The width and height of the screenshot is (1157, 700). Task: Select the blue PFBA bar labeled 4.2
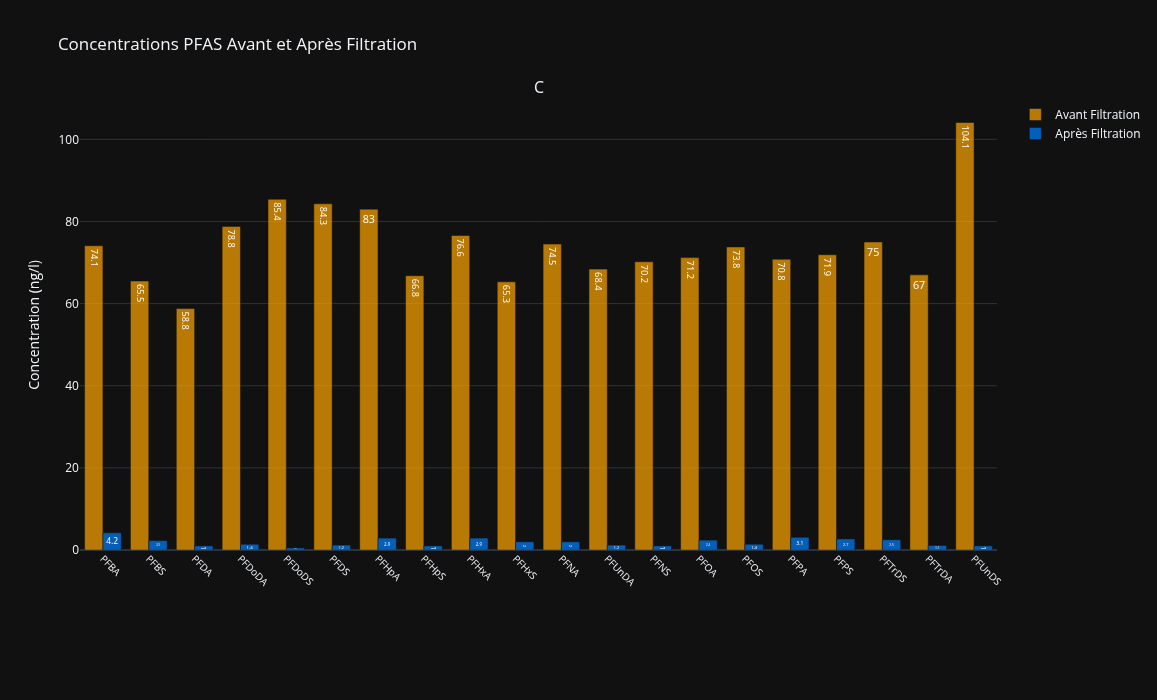pos(112,542)
